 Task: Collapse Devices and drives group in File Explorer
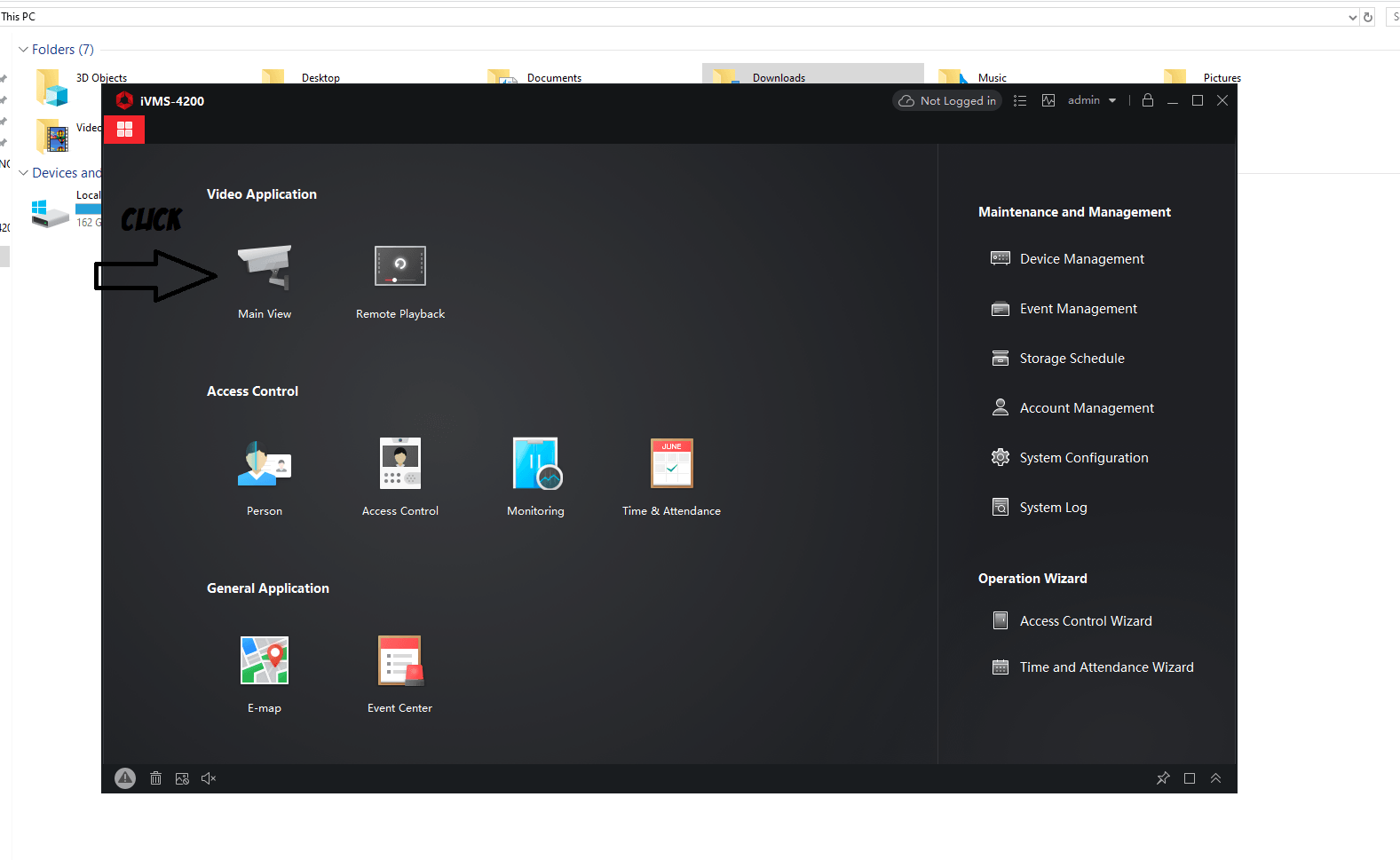click(x=23, y=173)
